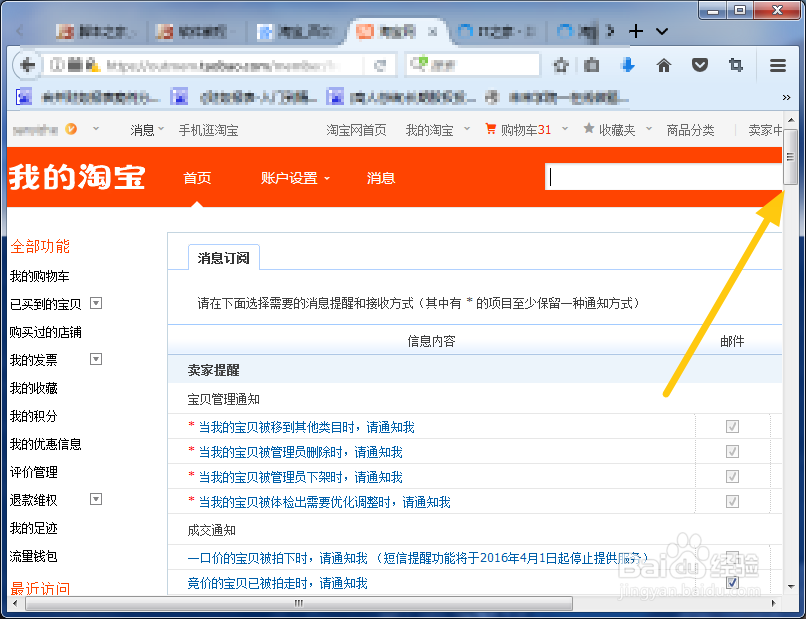Click the horizontal scrollbar right arrow
806x619 pixels.
pos(775,603)
